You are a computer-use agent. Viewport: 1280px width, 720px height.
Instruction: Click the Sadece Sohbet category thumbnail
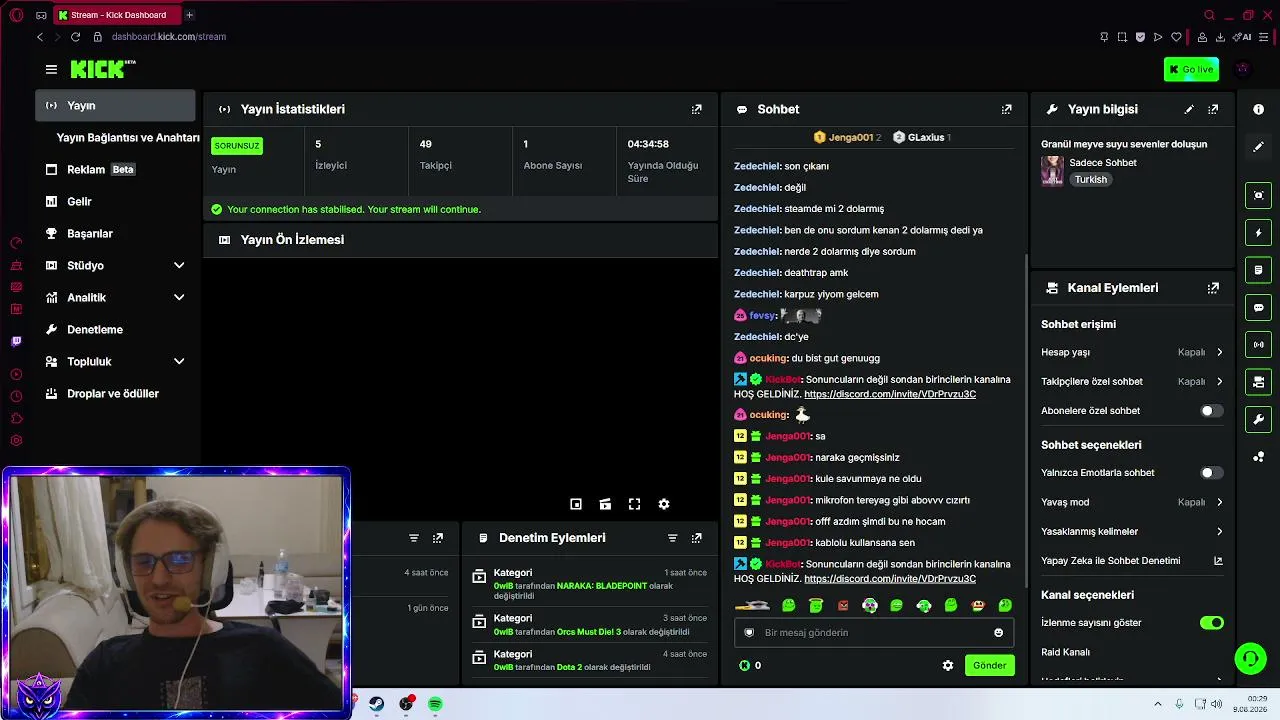(x=1052, y=171)
